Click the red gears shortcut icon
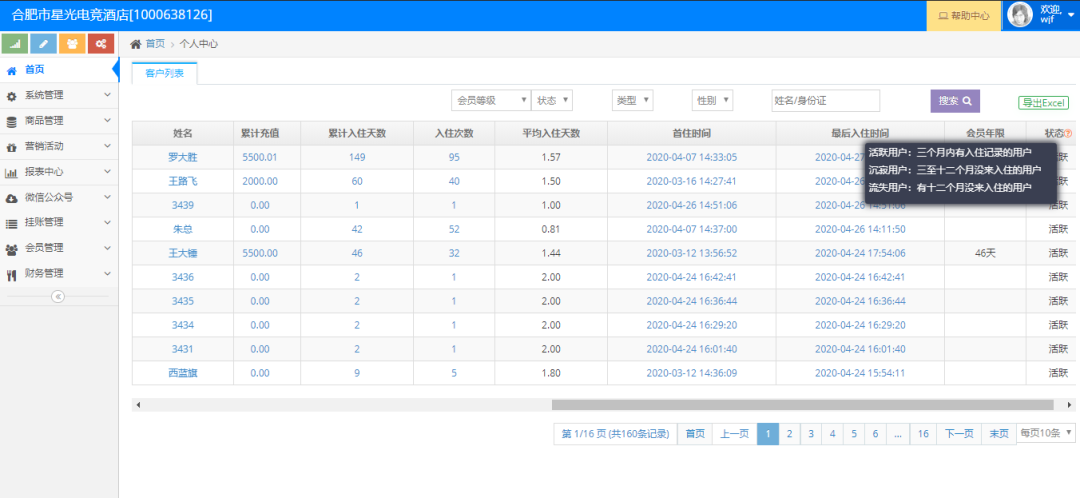This screenshot has height=498, width=1080. 101,43
